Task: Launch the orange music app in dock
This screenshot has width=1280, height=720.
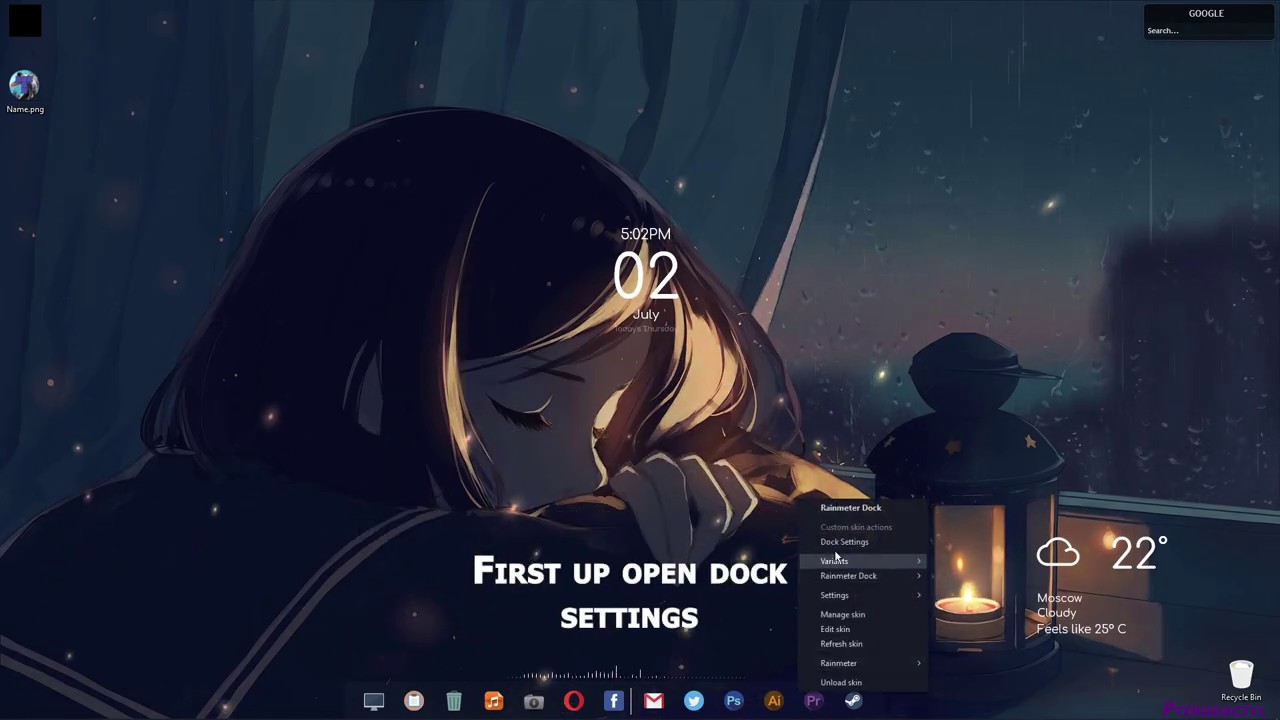Action: pyautogui.click(x=494, y=701)
